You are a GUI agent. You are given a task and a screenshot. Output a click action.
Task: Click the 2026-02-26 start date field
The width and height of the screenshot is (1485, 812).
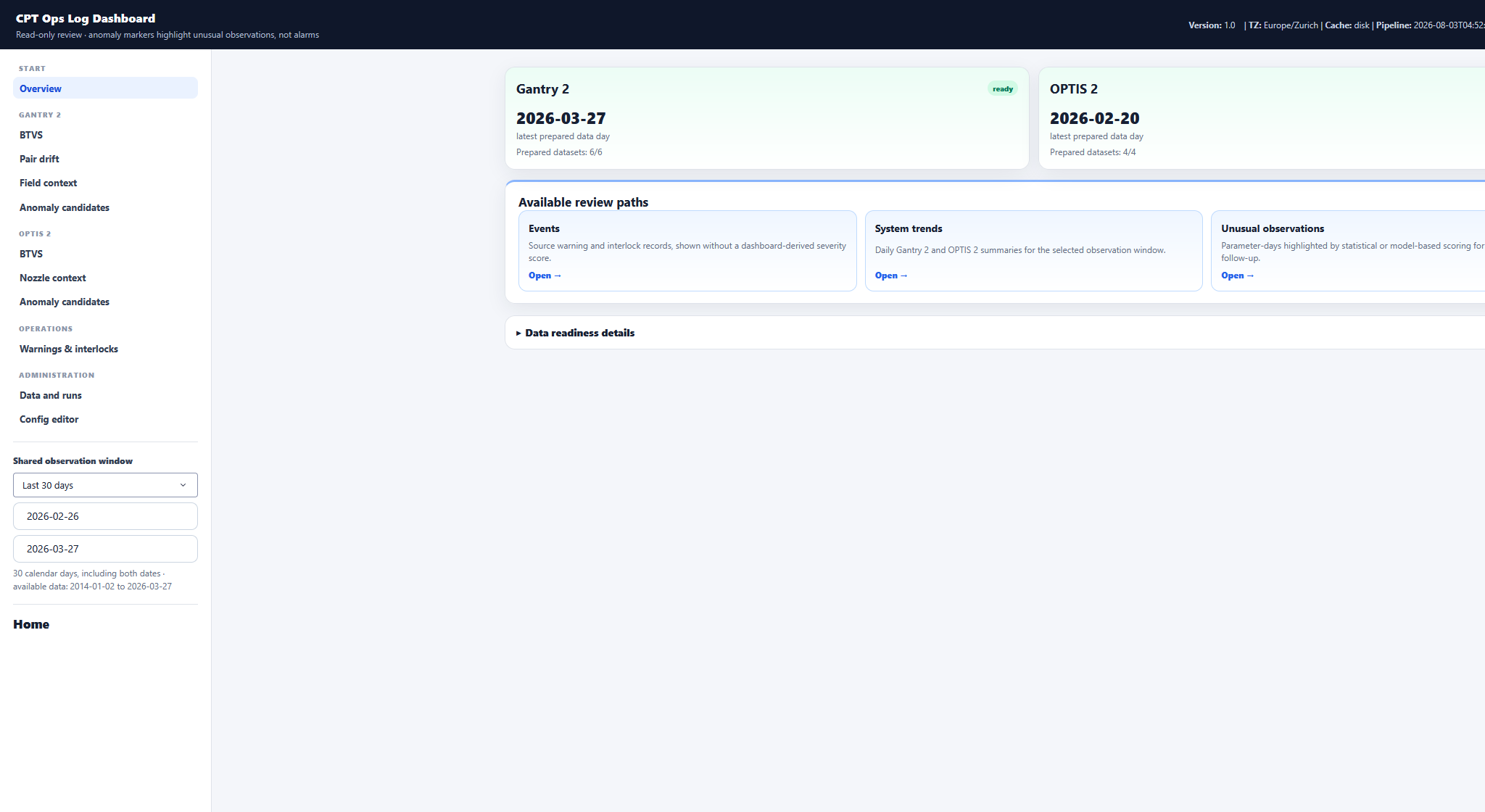coord(105,516)
